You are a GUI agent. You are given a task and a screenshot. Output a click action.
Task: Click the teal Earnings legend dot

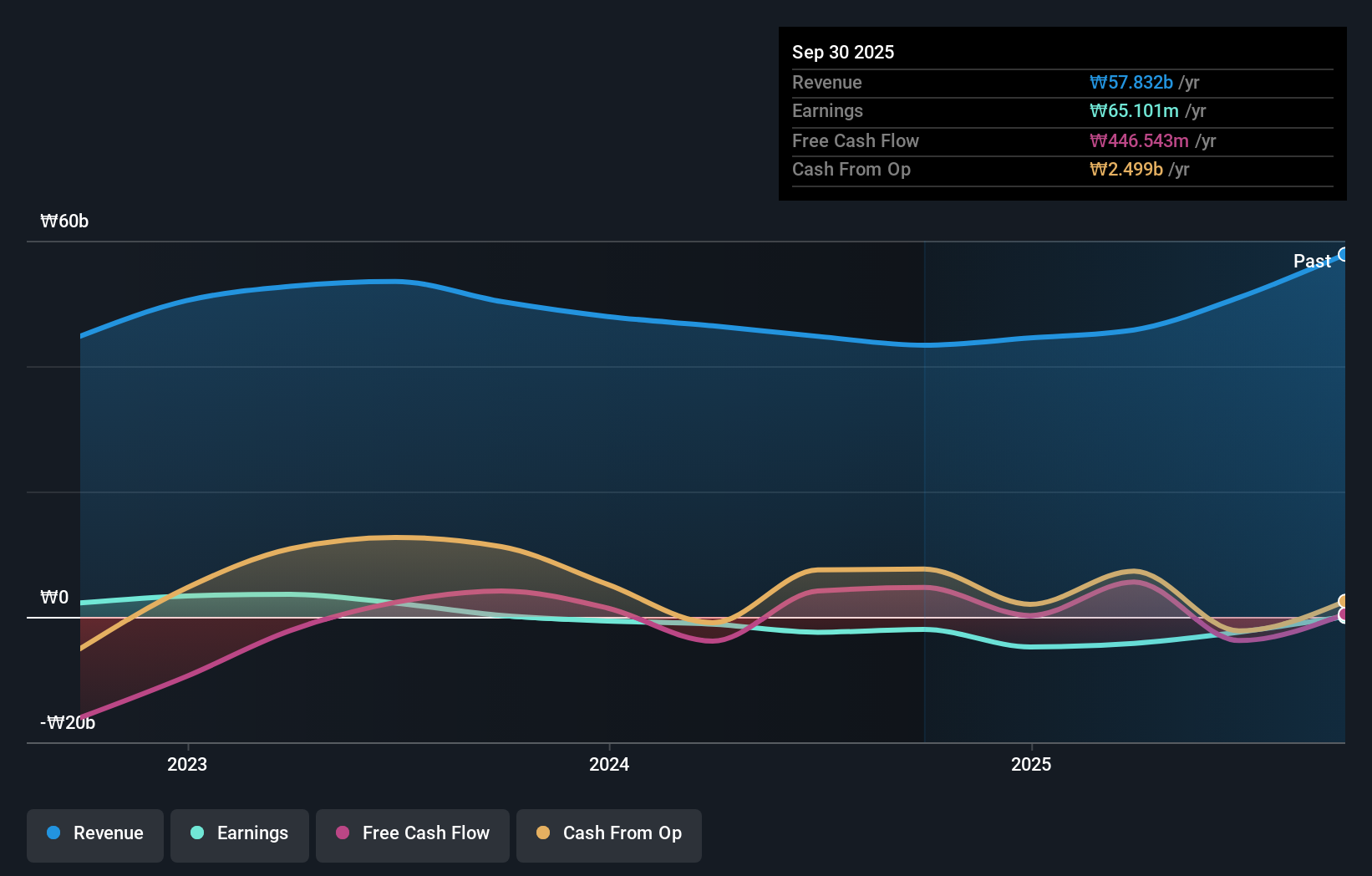(196, 833)
